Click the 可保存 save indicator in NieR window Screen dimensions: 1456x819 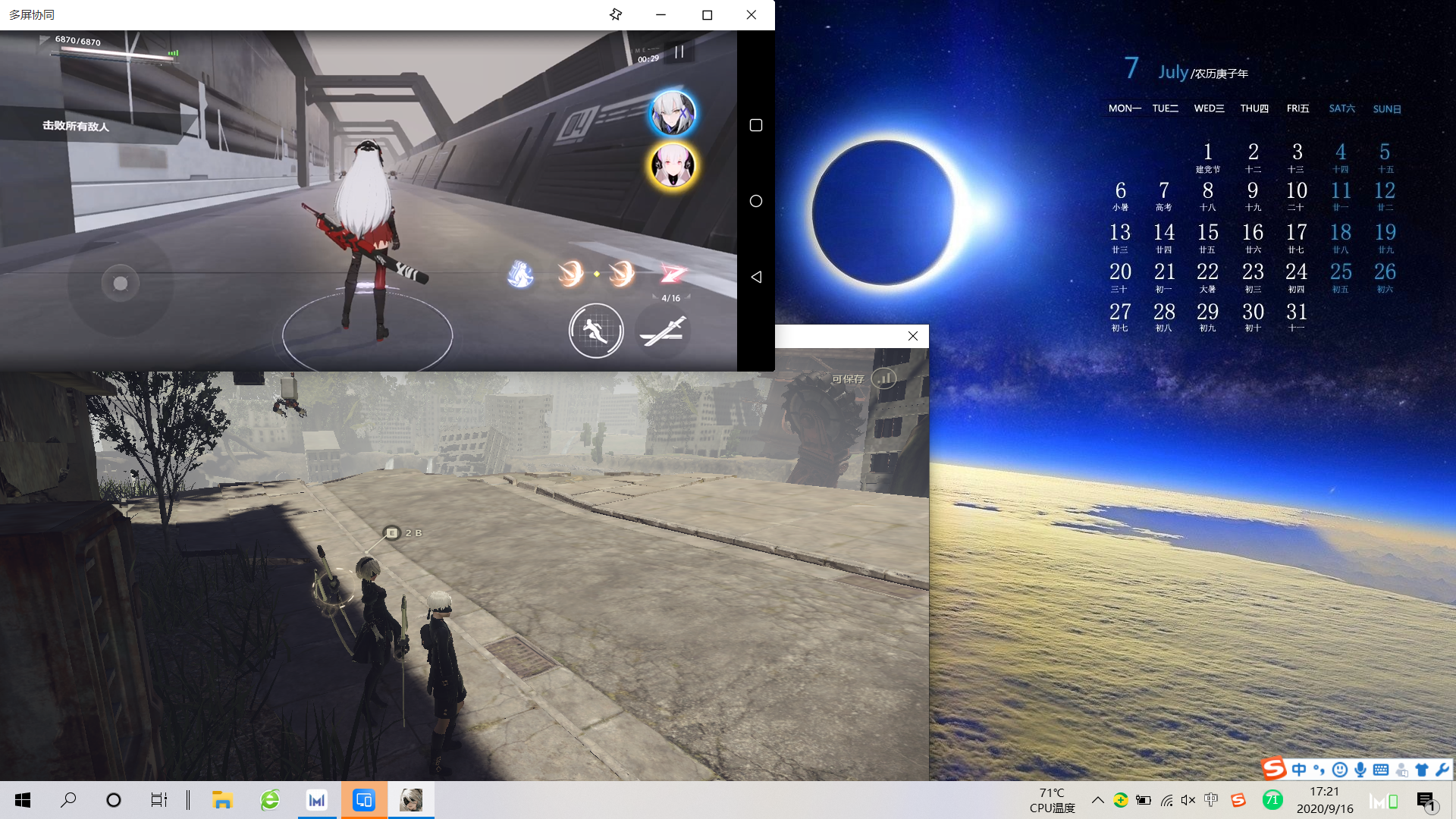pyautogui.click(x=864, y=378)
